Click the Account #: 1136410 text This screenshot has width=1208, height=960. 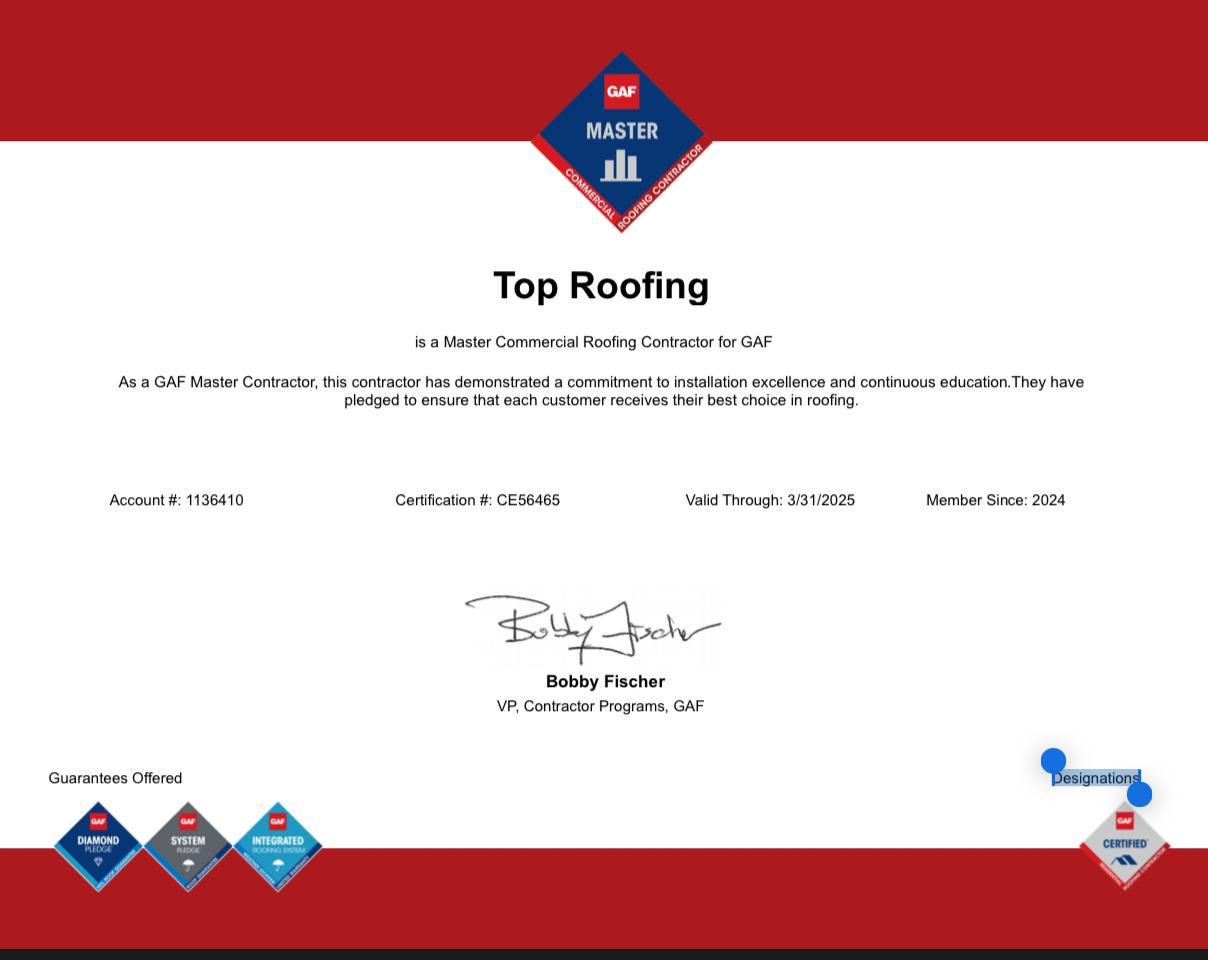pos(176,500)
